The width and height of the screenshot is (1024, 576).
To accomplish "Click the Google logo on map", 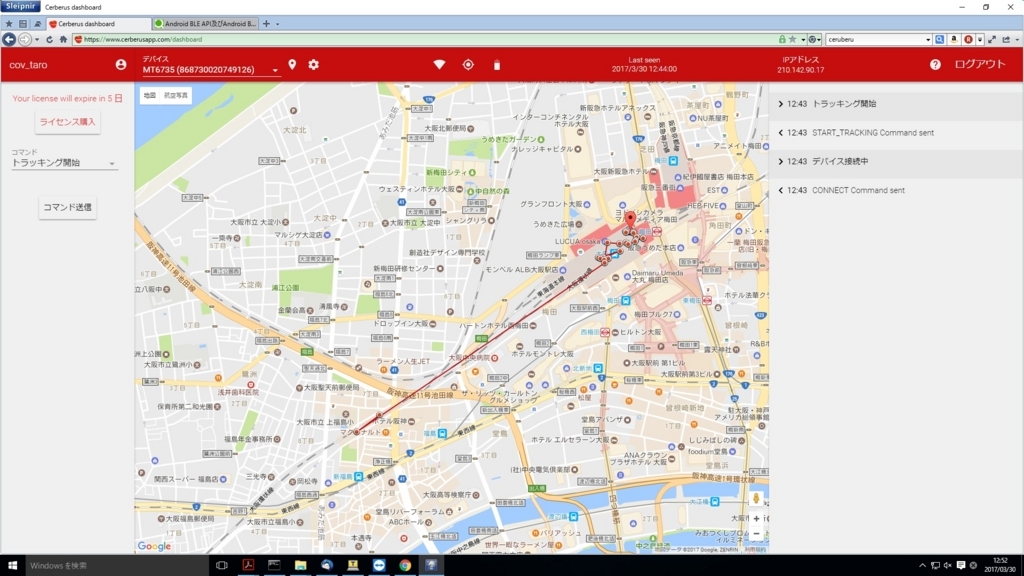I will click(x=154, y=546).
